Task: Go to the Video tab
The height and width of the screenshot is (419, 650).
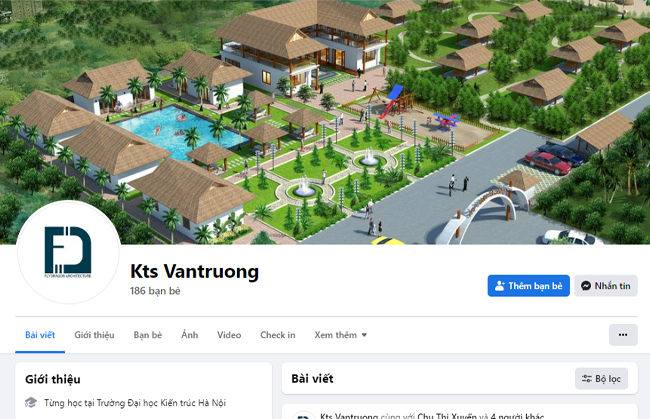Action: point(229,335)
